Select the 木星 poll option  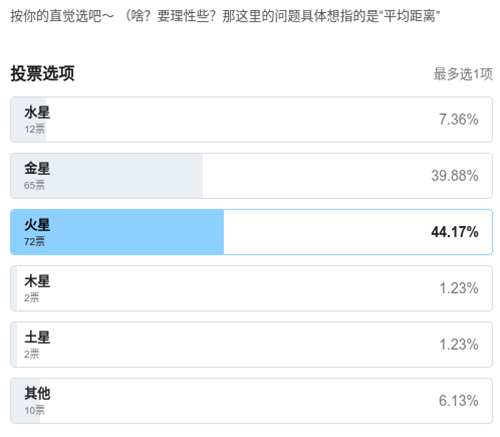coord(251,288)
